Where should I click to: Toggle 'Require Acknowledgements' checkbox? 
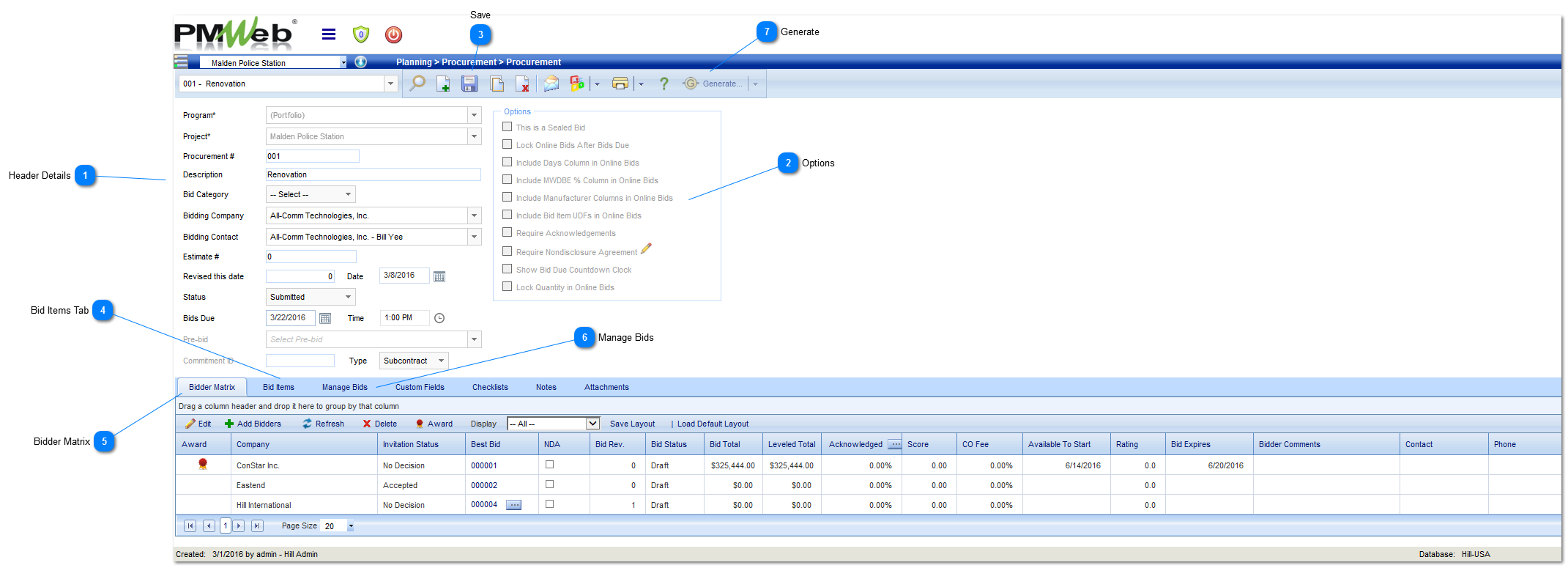(x=507, y=232)
